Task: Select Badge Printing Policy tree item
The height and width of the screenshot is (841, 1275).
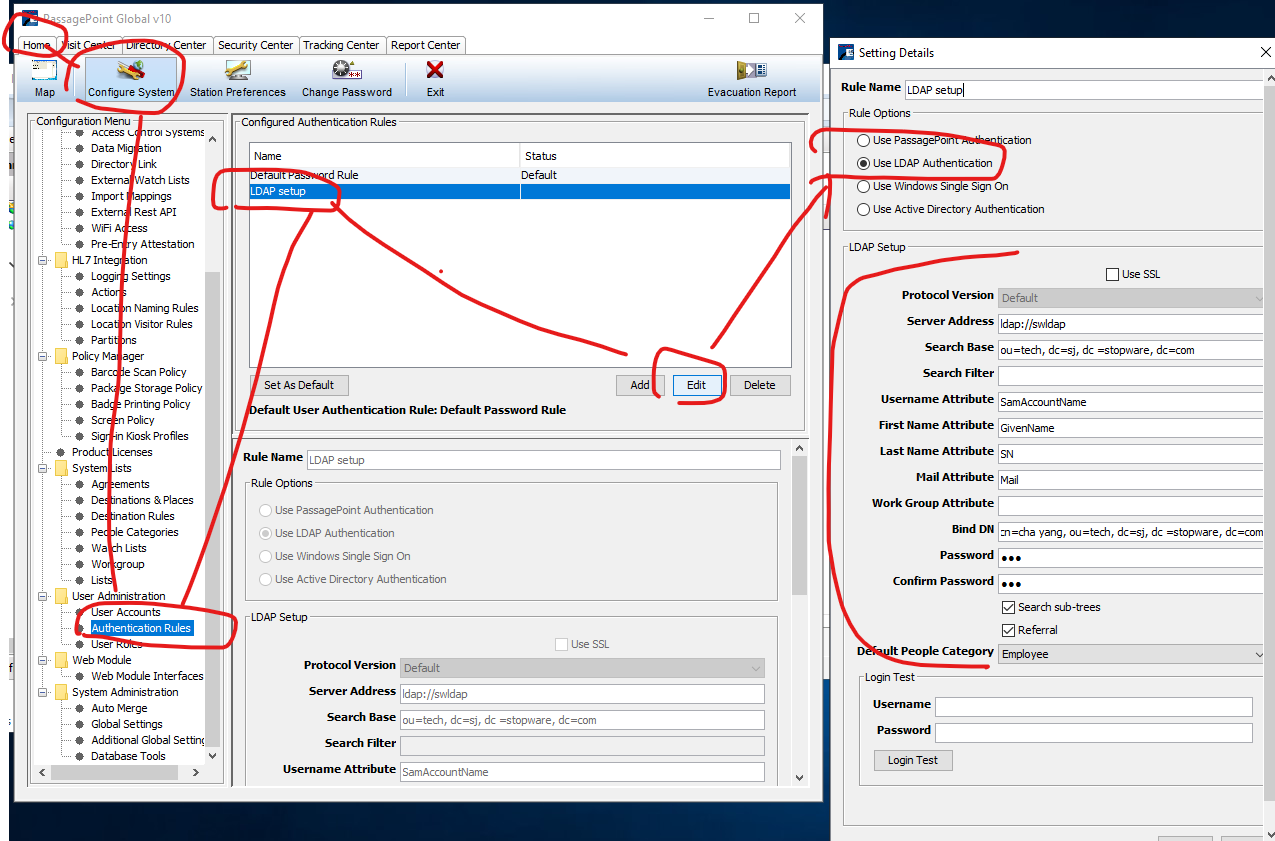Action: [x=141, y=404]
